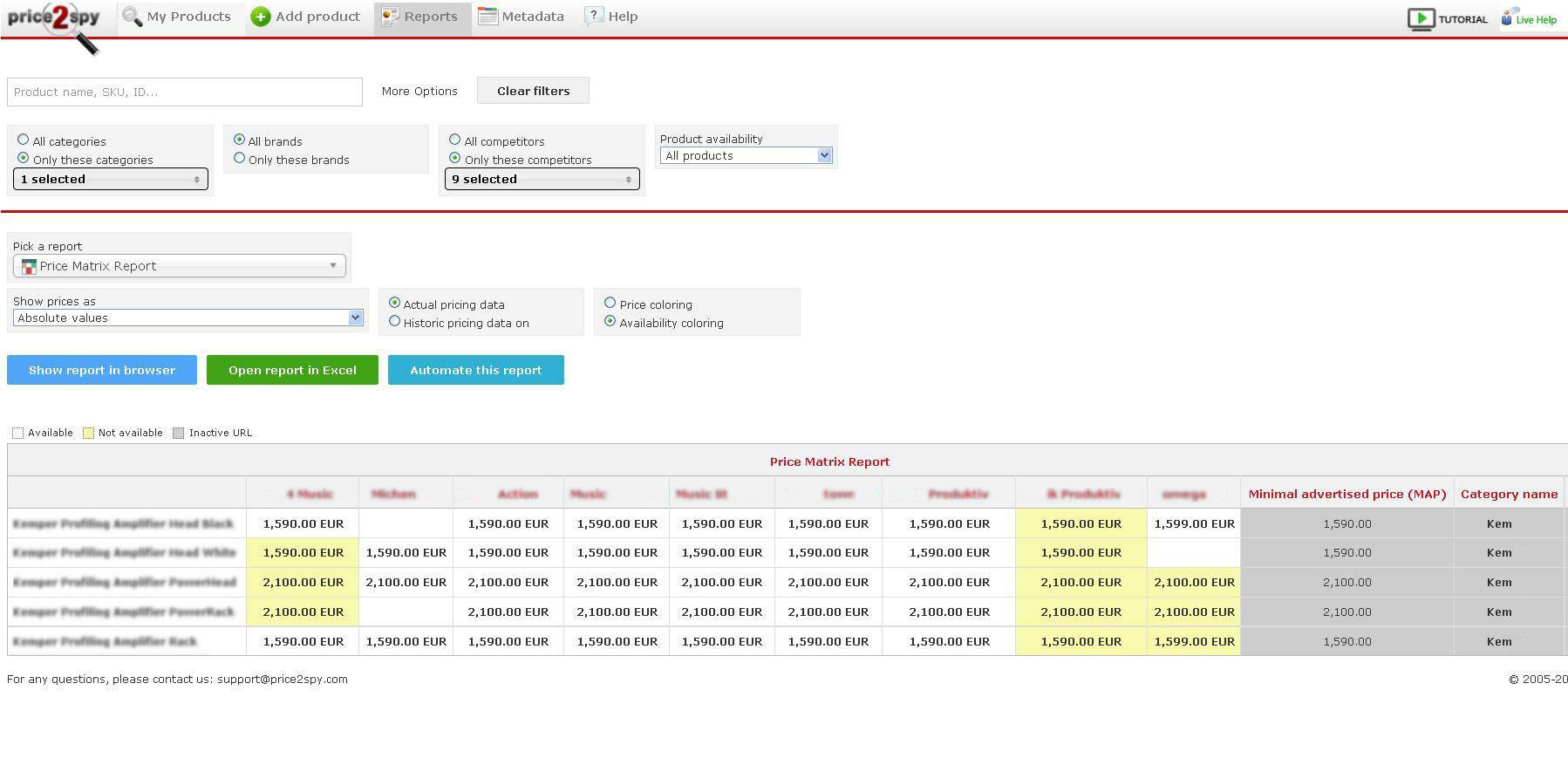Click the price2spy logo

54,27
